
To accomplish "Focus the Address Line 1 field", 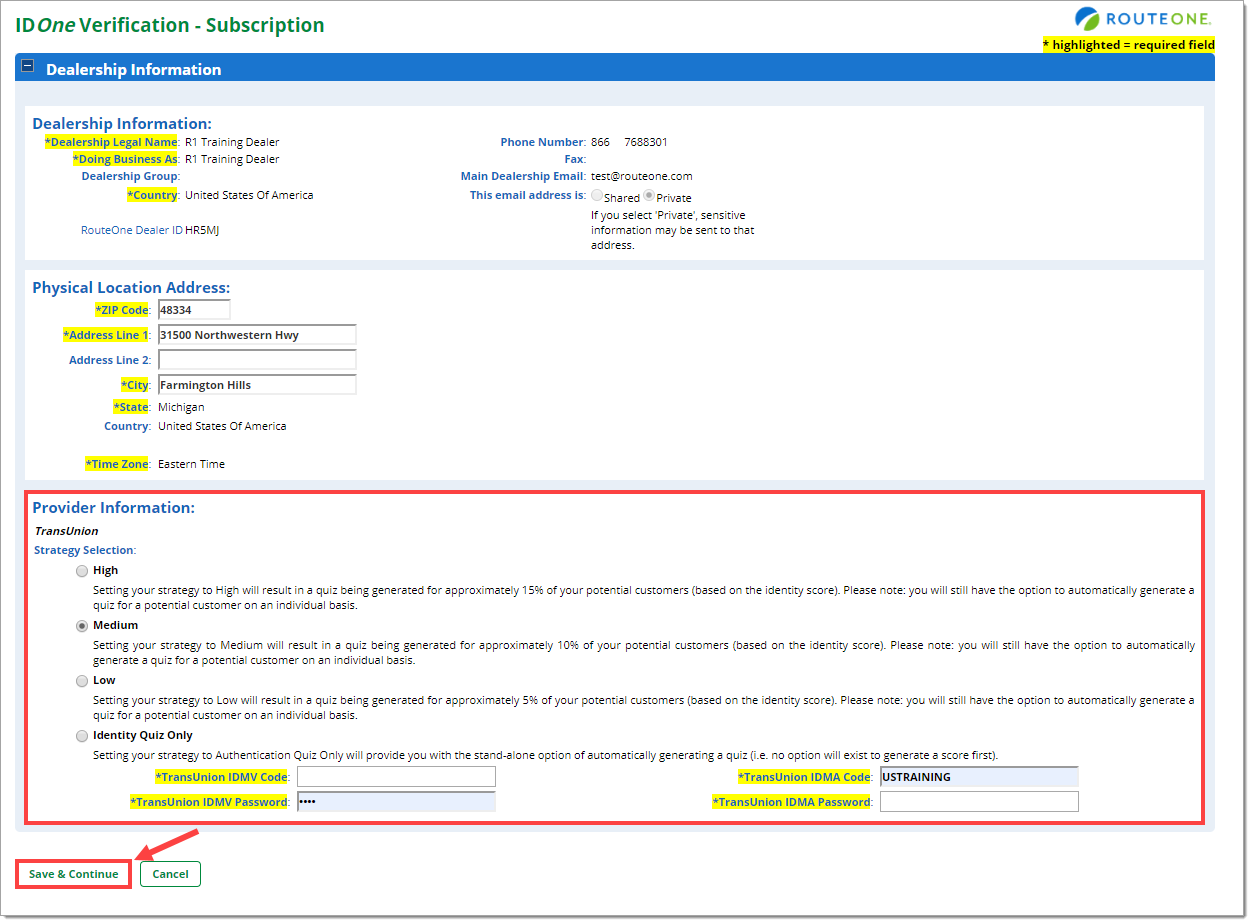I will (x=257, y=335).
